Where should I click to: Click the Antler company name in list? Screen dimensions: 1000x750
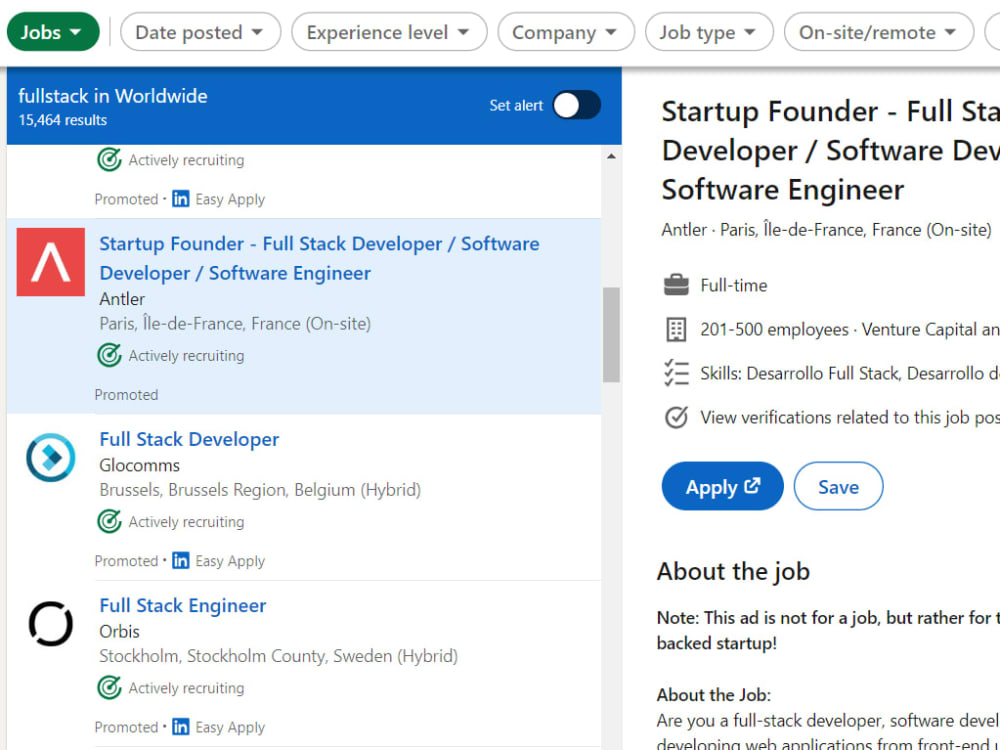(x=122, y=298)
